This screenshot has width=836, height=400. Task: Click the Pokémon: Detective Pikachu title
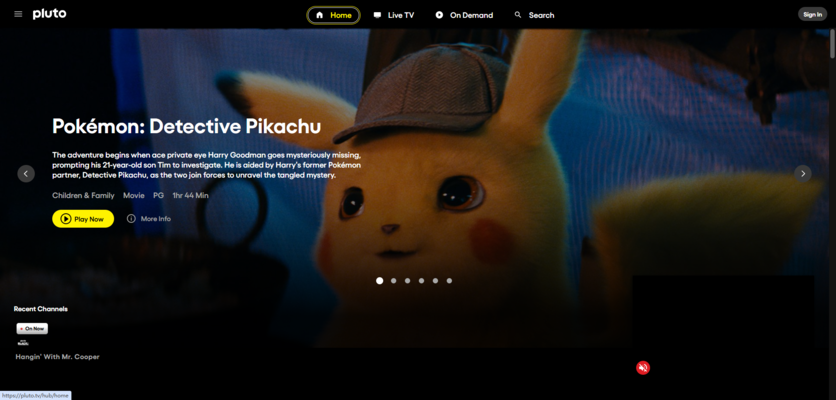tap(187, 126)
